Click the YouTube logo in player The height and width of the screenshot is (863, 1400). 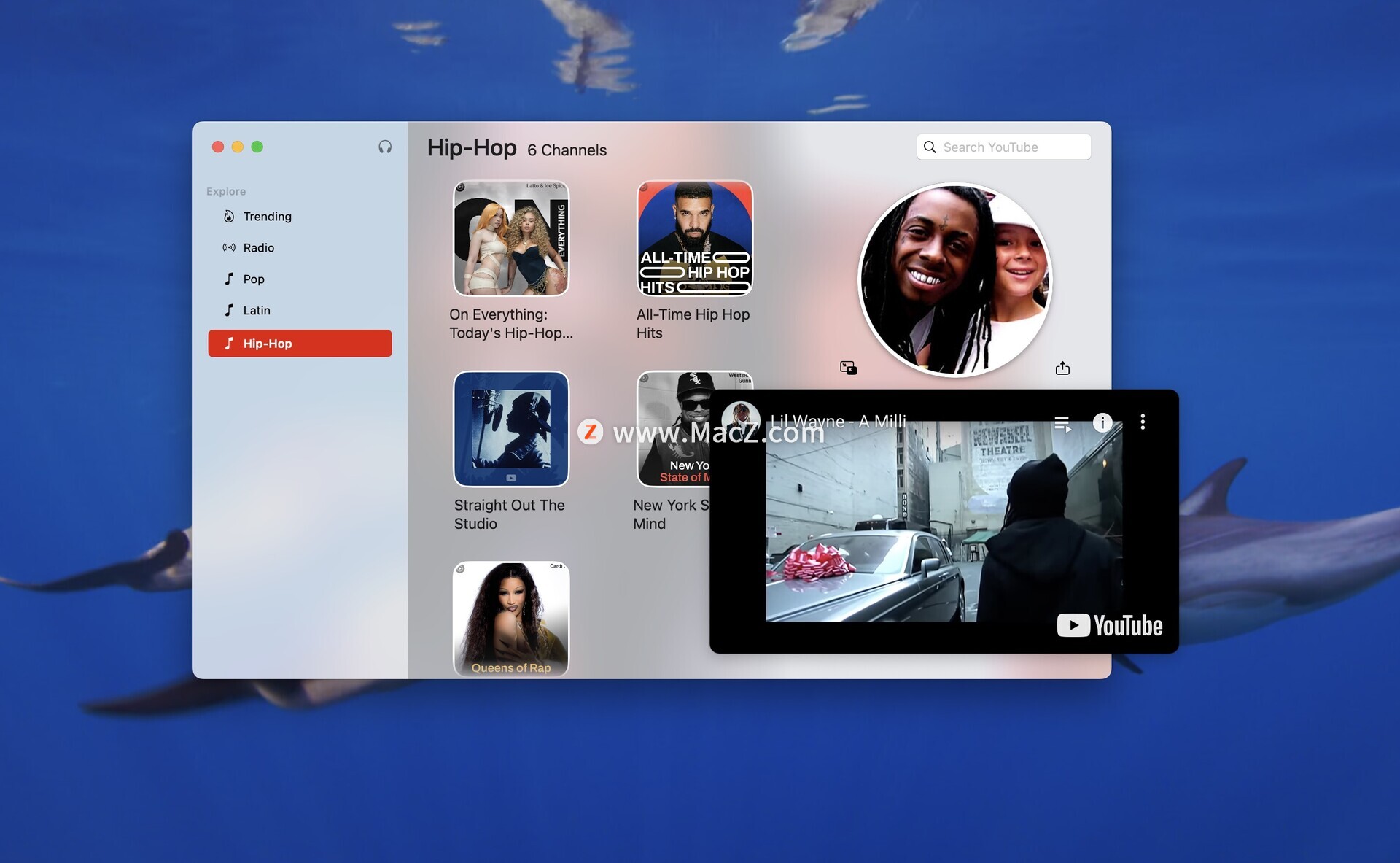(x=1109, y=625)
